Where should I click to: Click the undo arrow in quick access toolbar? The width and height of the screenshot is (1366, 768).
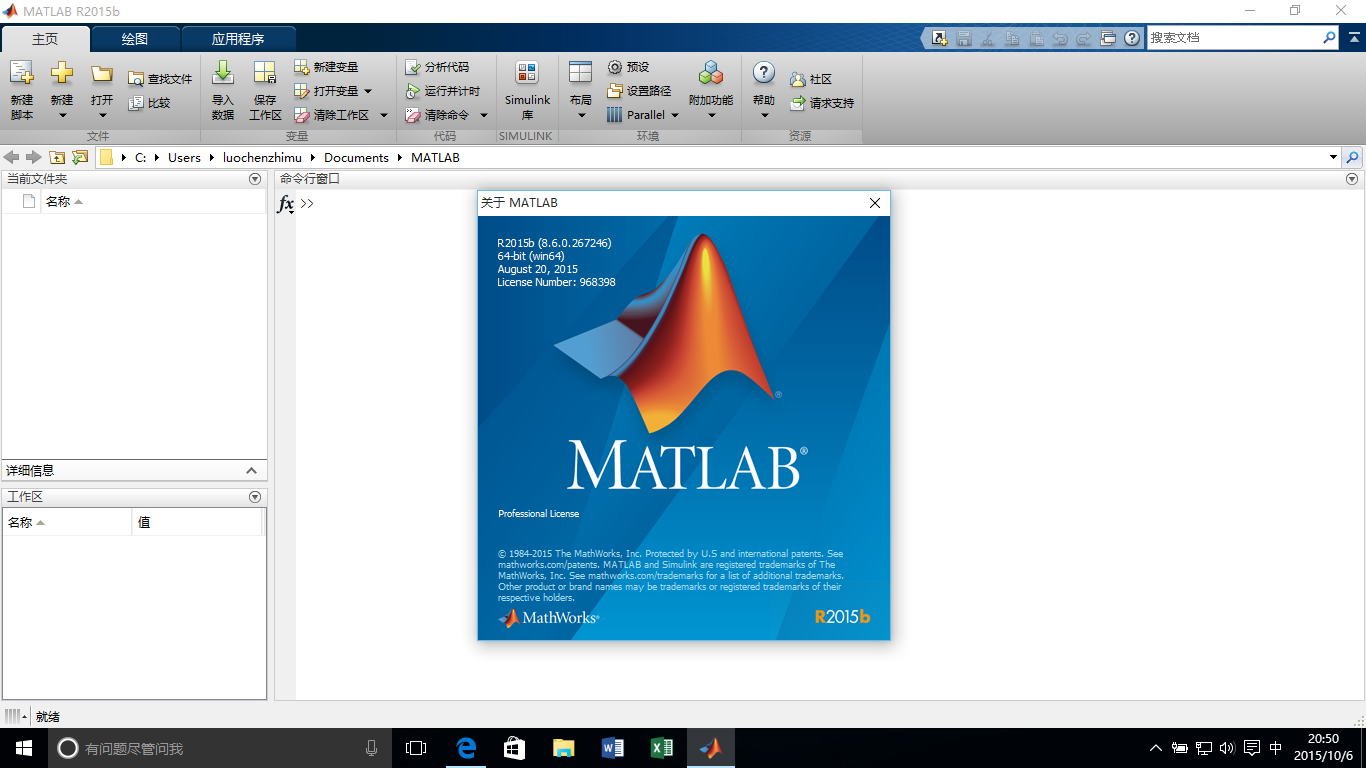click(1060, 38)
